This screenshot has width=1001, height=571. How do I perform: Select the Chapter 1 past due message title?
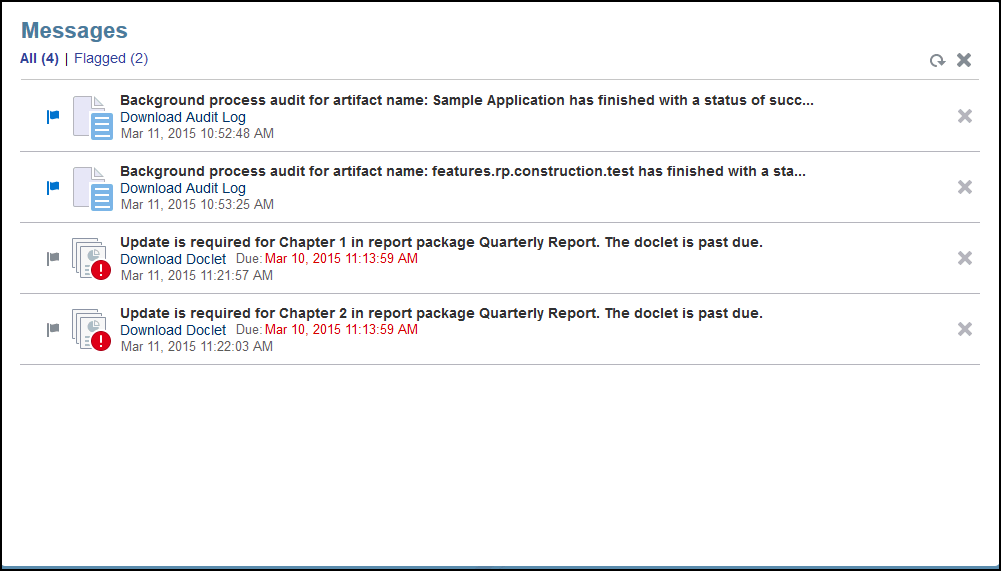tap(441, 242)
